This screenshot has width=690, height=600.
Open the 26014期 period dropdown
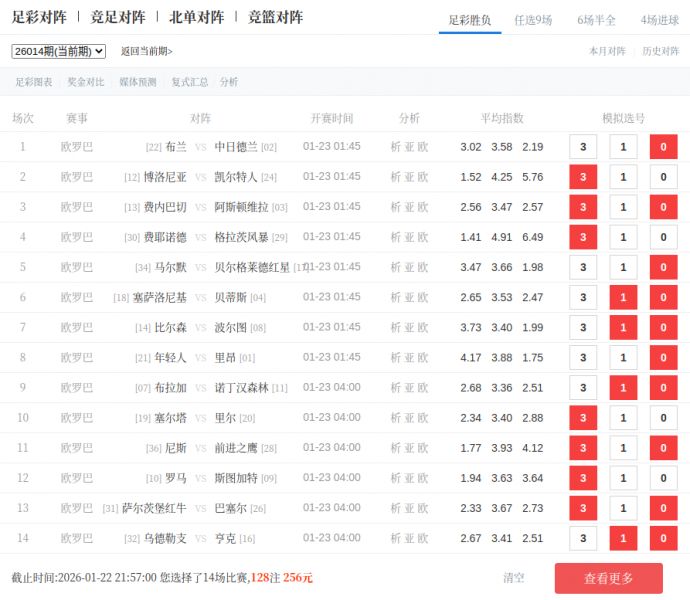coord(58,51)
